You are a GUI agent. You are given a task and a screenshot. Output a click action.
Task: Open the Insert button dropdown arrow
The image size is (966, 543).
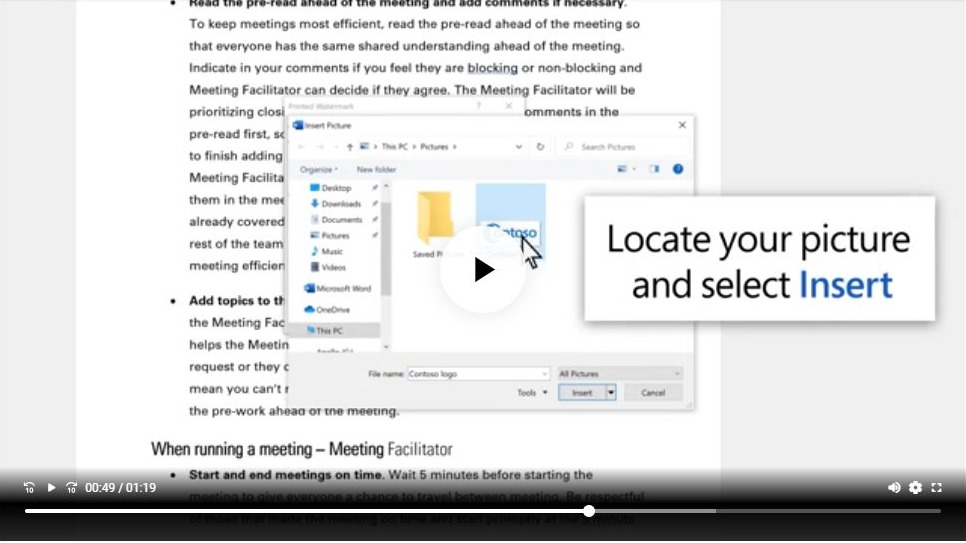click(611, 393)
